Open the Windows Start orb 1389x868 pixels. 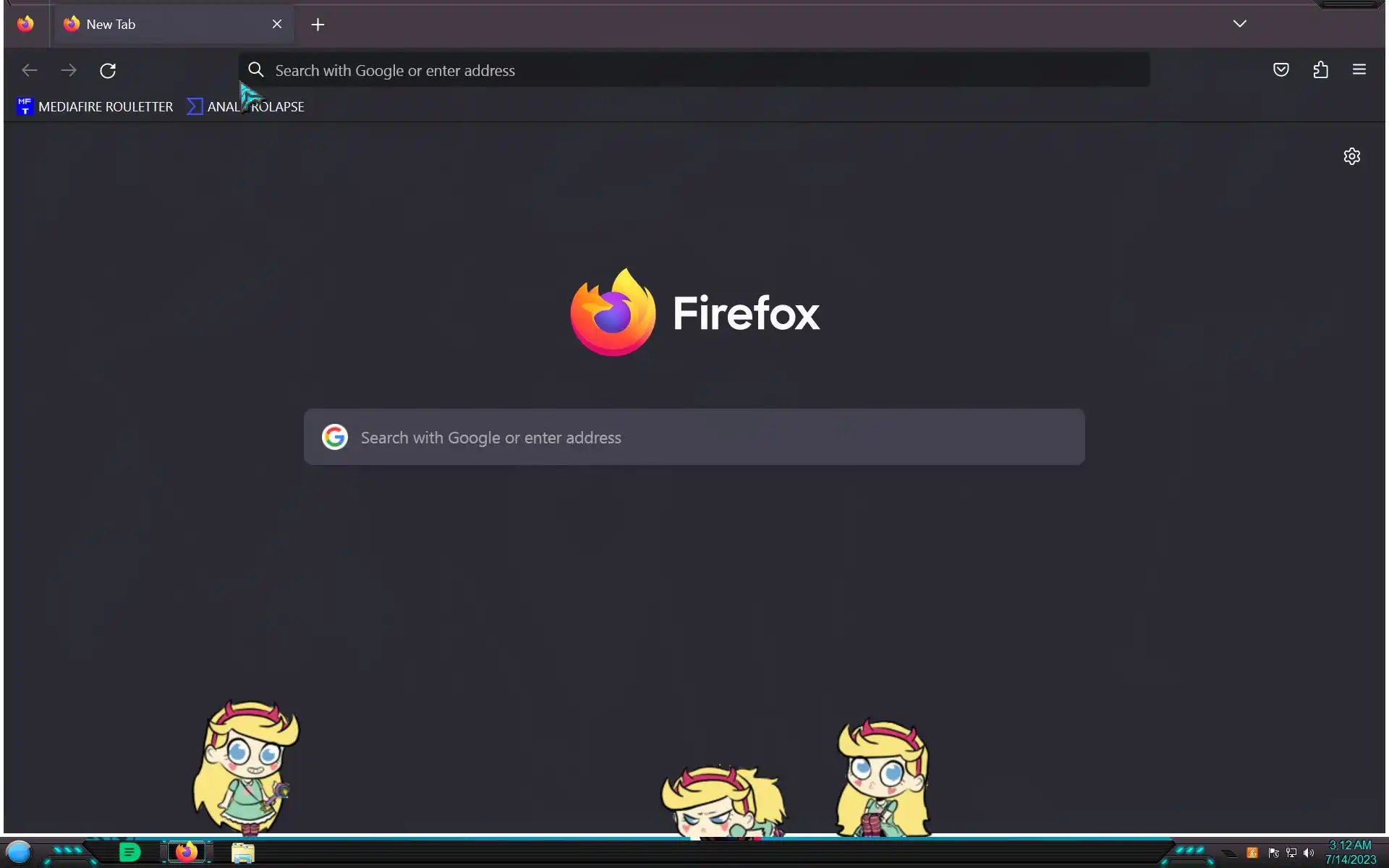(20, 852)
